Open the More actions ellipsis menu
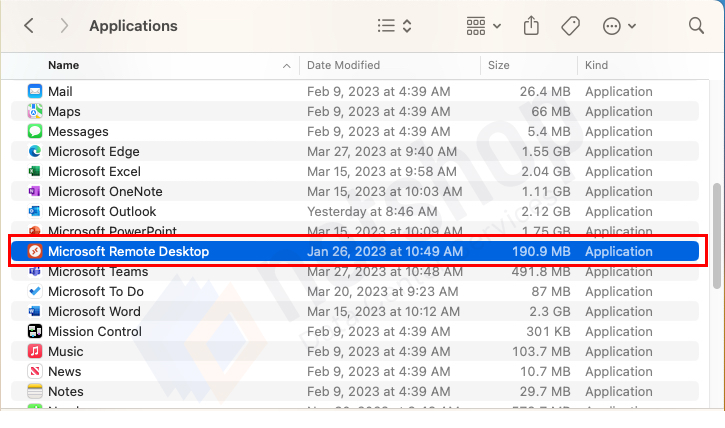The width and height of the screenshot is (725, 428). point(619,26)
